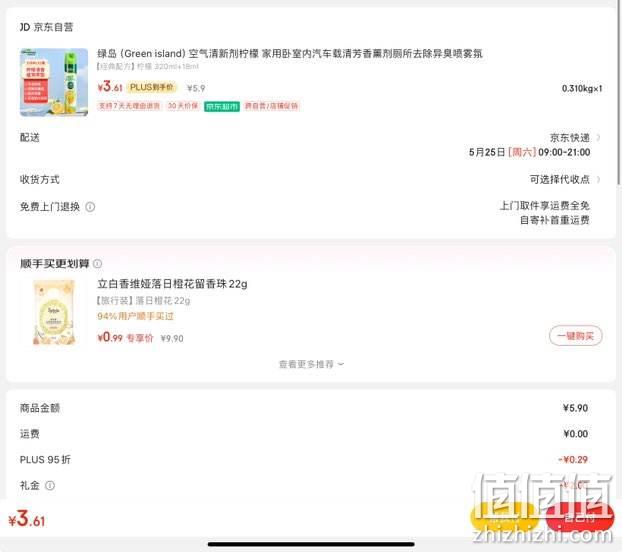
Task: Tap the PLUS到手价 price badge
Action: tap(152, 87)
